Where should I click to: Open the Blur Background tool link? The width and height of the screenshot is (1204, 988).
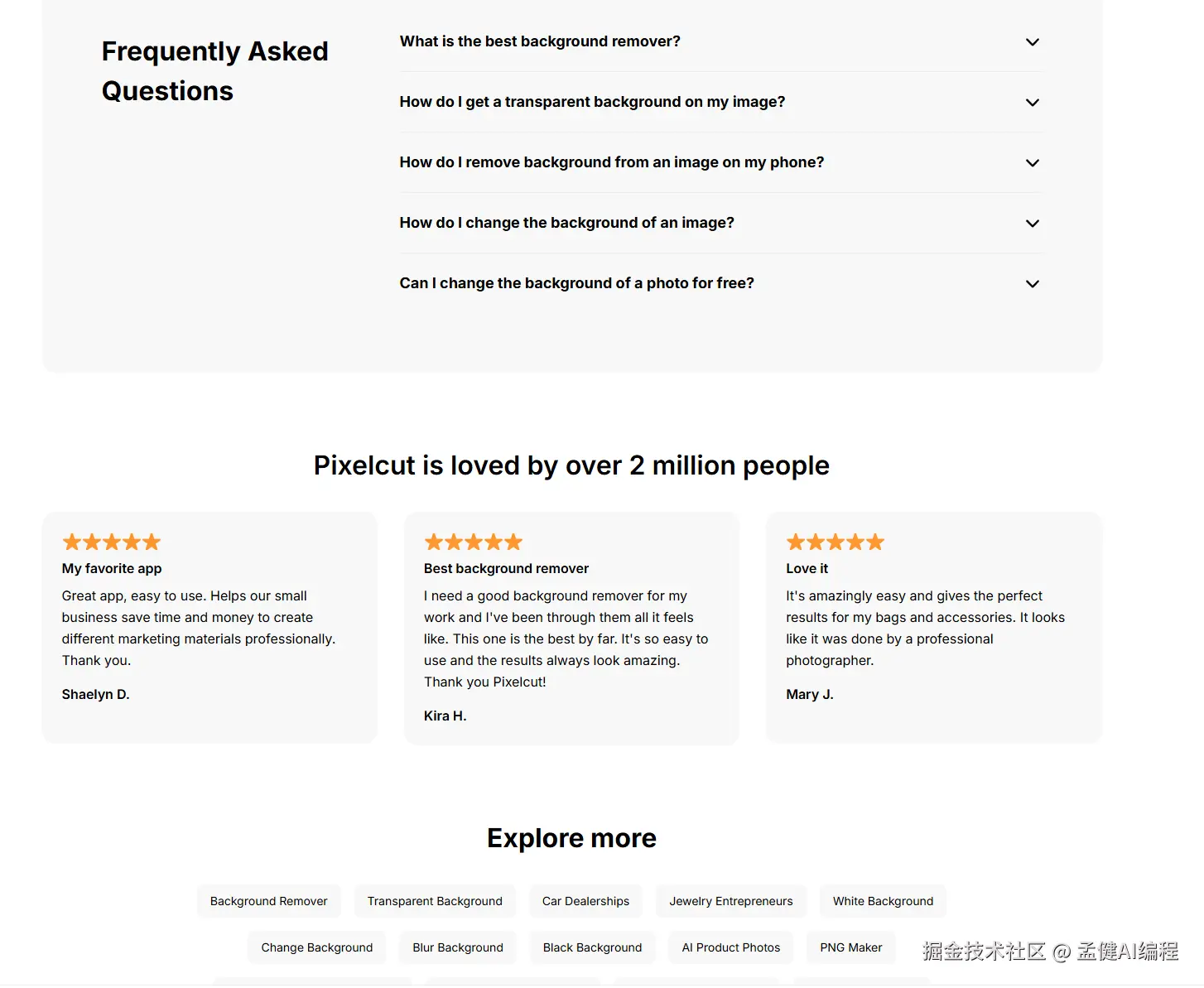click(x=458, y=947)
